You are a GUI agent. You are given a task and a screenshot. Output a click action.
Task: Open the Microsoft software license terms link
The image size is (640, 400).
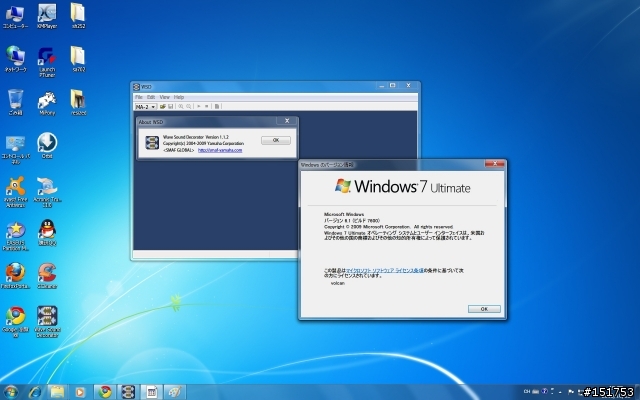[x=385, y=270]
